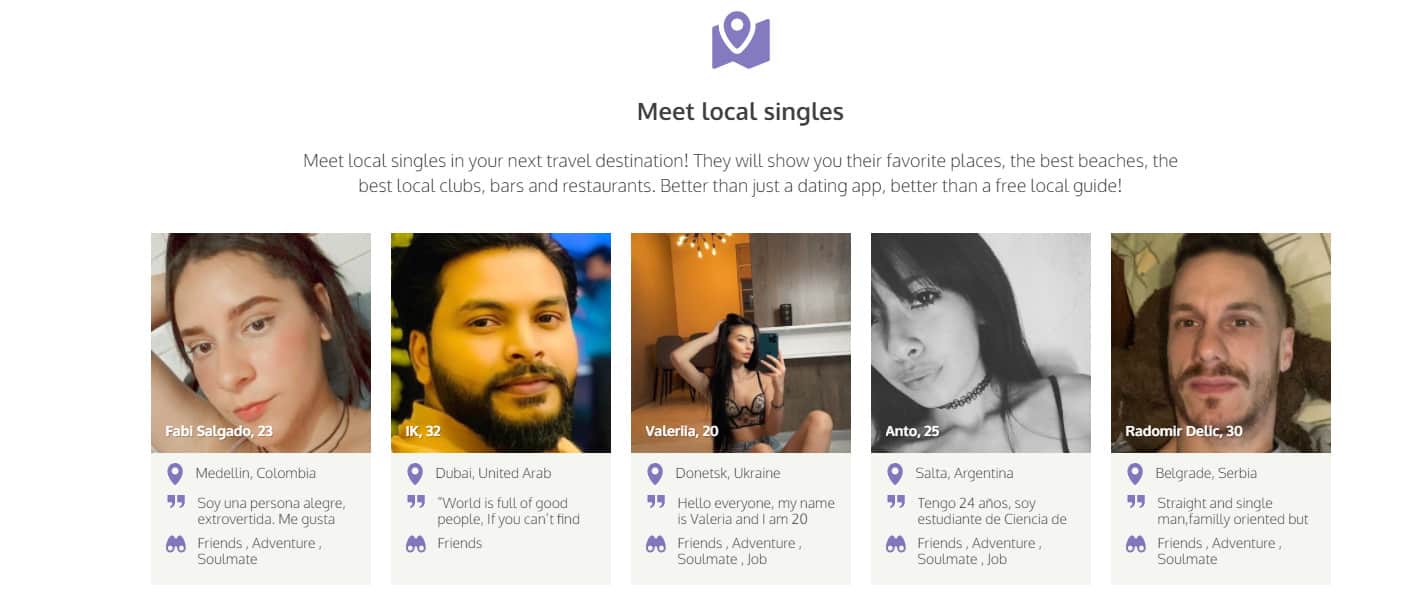Click IK's quote text about good people
Screen dimensions: 1404x597
point(508,511)
